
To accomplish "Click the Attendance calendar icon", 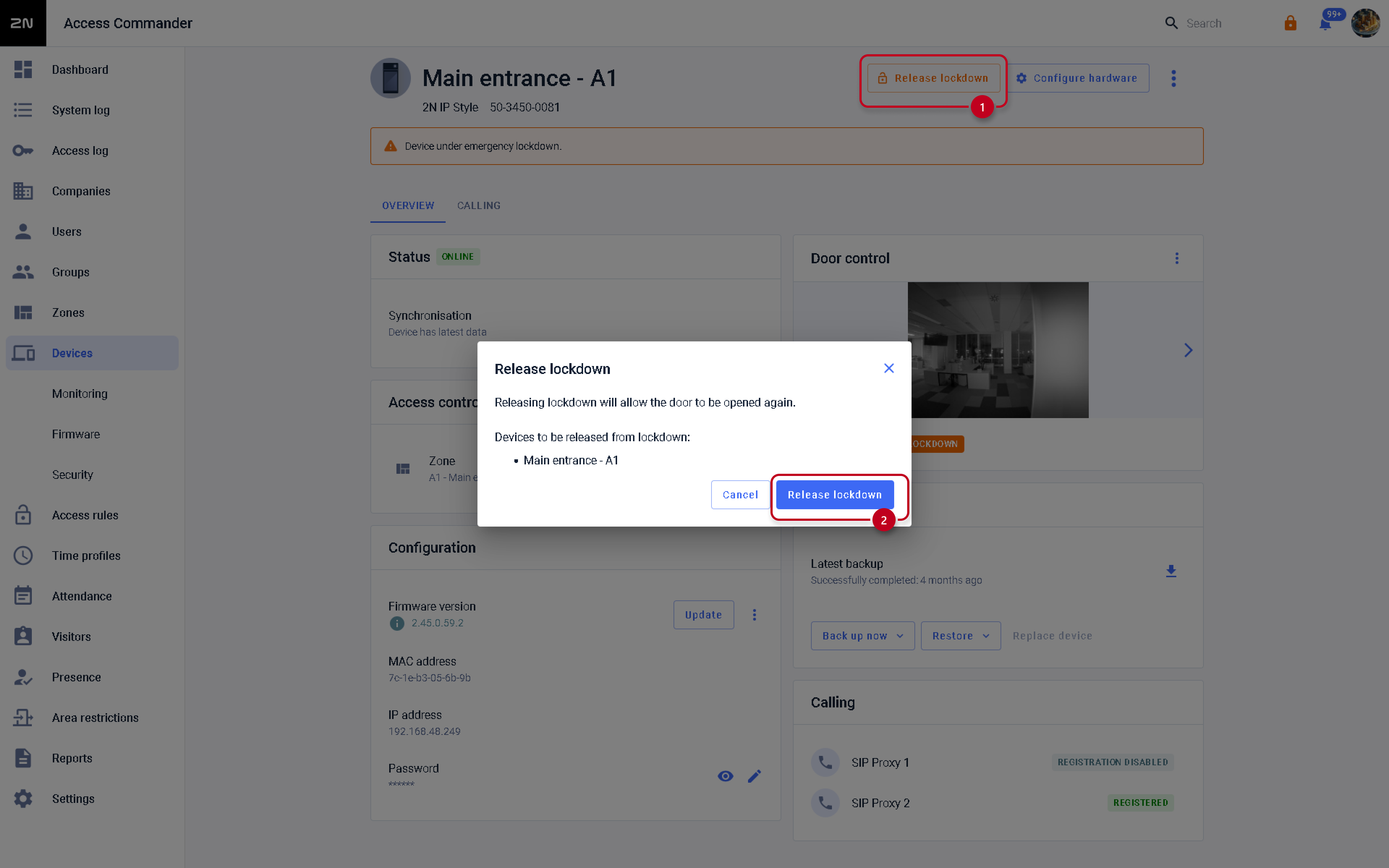I will [x=23, y=596].
